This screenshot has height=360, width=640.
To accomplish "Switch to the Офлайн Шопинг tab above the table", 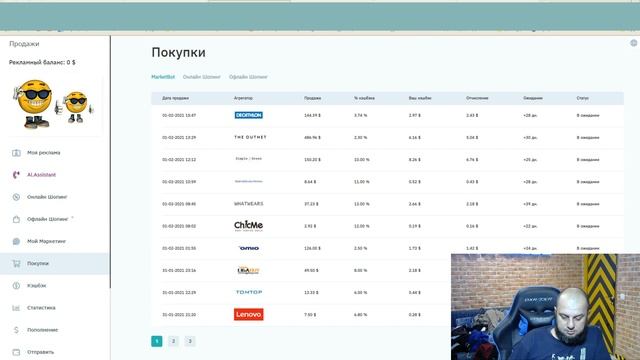I will tap(248, 77).
